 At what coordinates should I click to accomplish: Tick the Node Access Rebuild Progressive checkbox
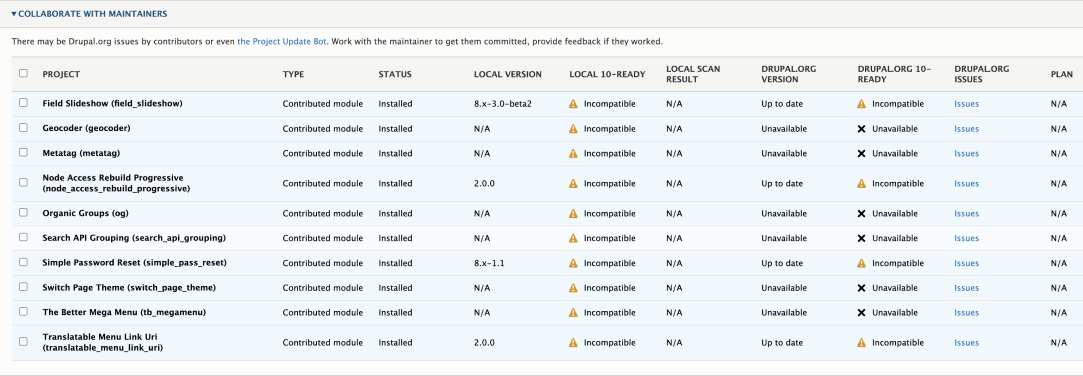tap(23, 182)
